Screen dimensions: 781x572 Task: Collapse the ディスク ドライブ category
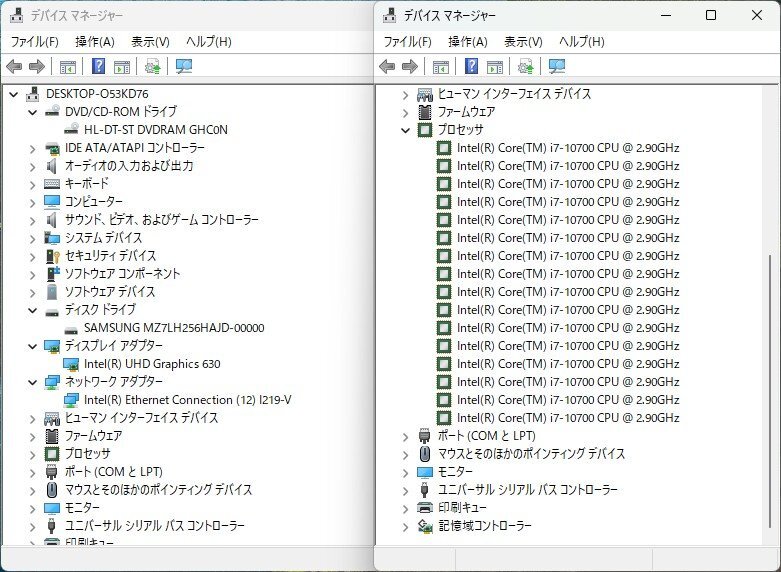point(32,310)
